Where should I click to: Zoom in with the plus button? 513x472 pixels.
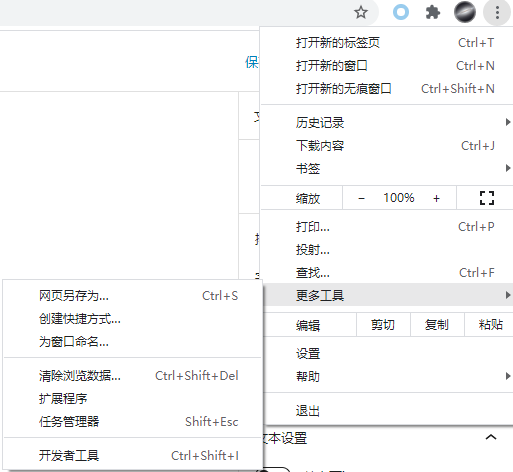(x=436, y=198)
